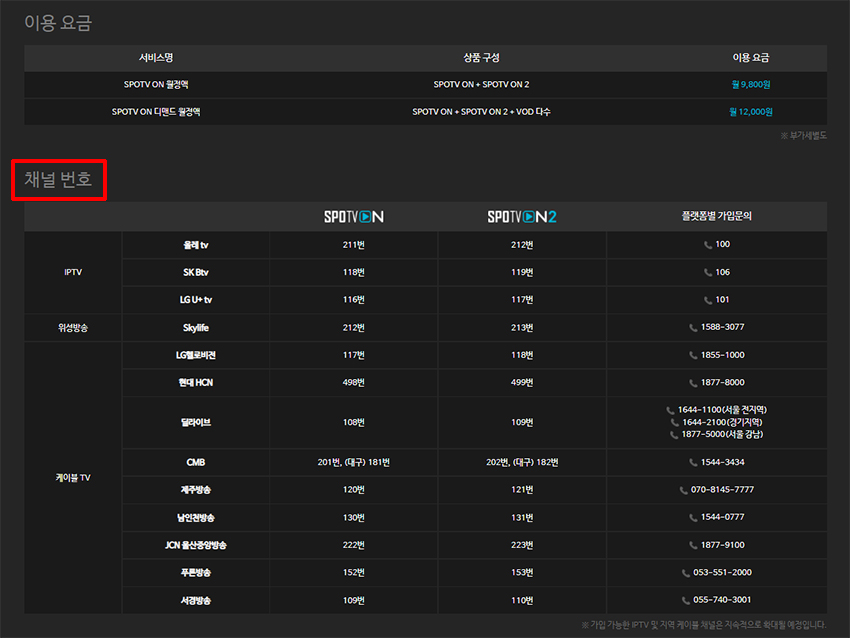This screenshot has height=638, width=850.
Task: Click the 남인천방송 platform name
Action: (x=196, y=518)
